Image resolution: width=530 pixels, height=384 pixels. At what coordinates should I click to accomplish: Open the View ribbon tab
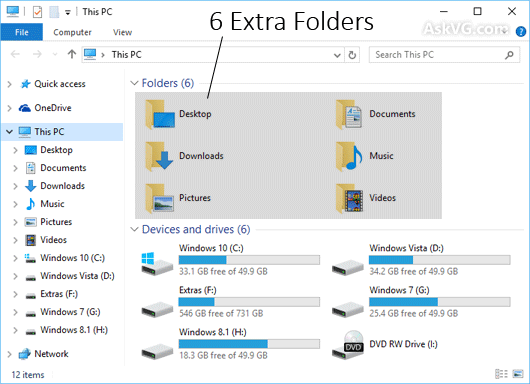click(x=122, y=32)
